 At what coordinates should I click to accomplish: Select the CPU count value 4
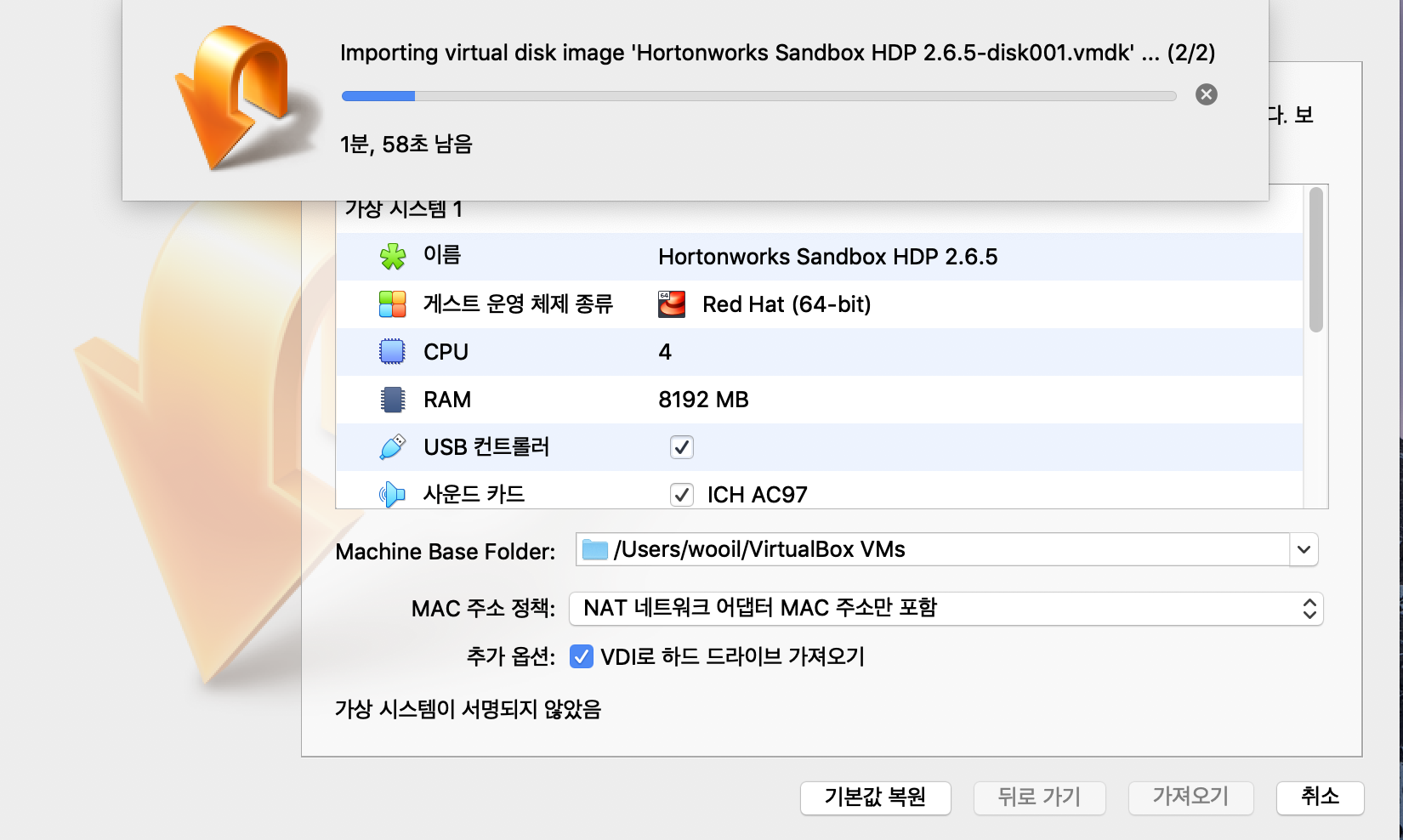[x=665, y=352]
